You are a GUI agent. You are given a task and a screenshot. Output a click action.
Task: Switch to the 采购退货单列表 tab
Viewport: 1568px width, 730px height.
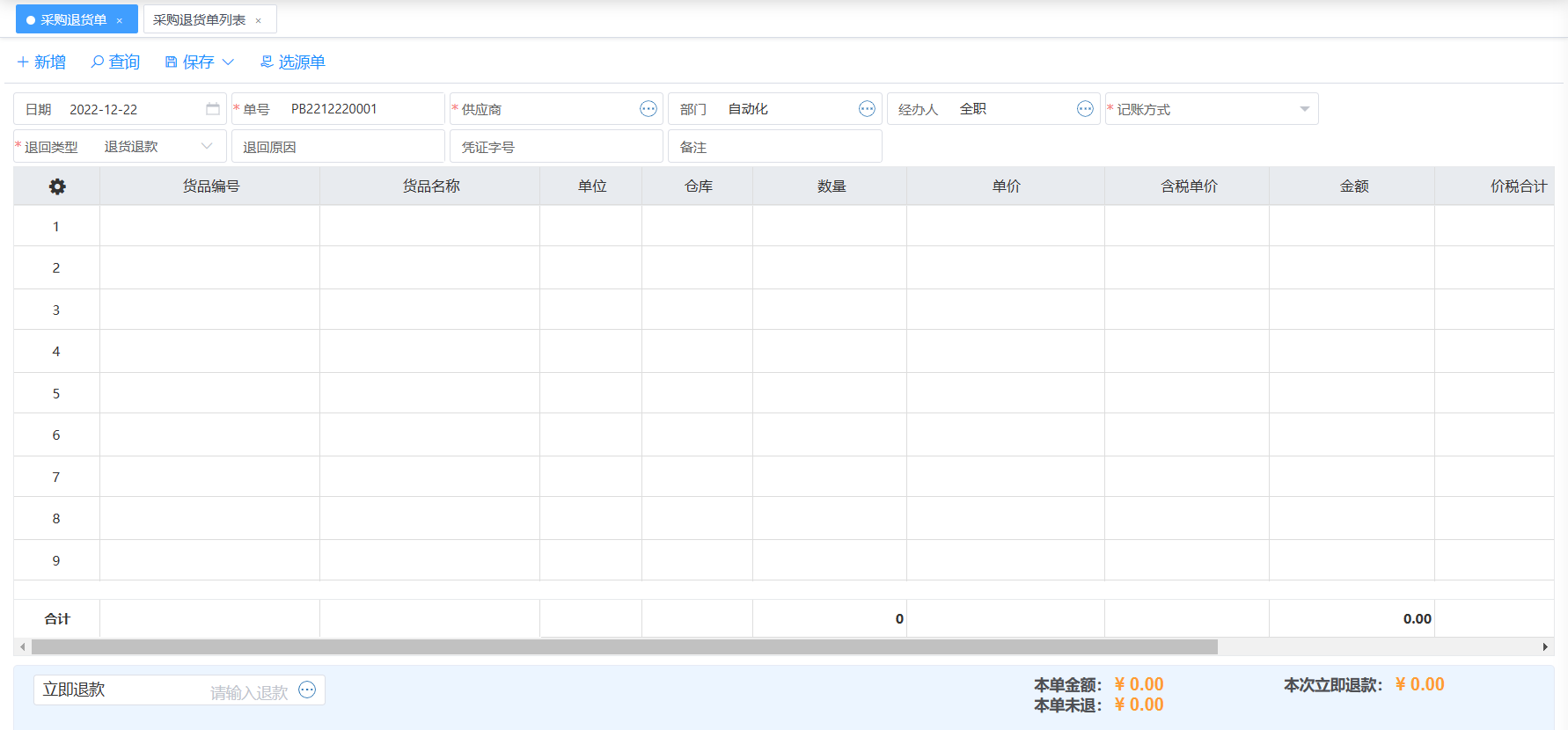tap(200, 20)
